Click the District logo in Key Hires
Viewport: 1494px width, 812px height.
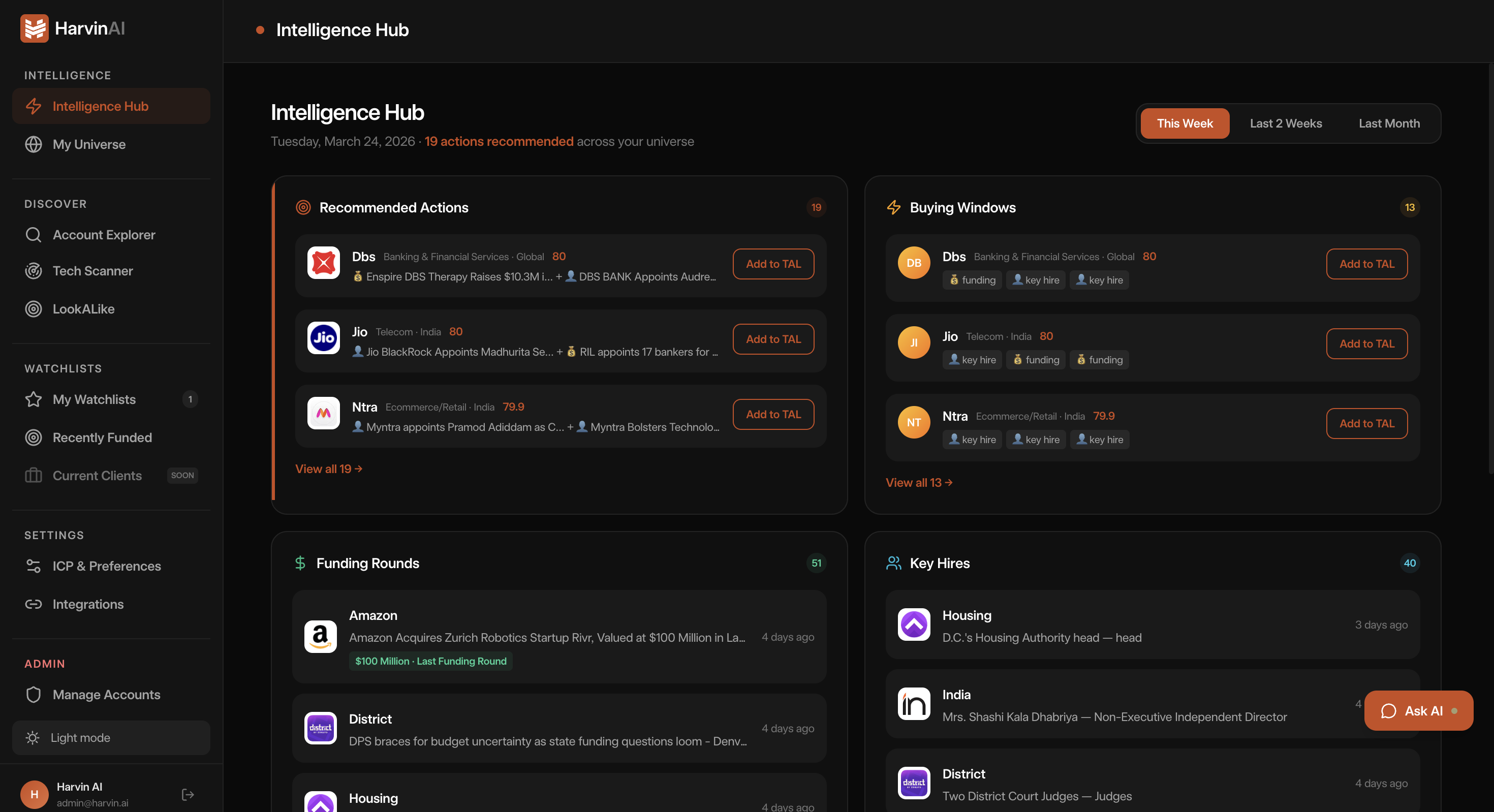pos(914,783)
